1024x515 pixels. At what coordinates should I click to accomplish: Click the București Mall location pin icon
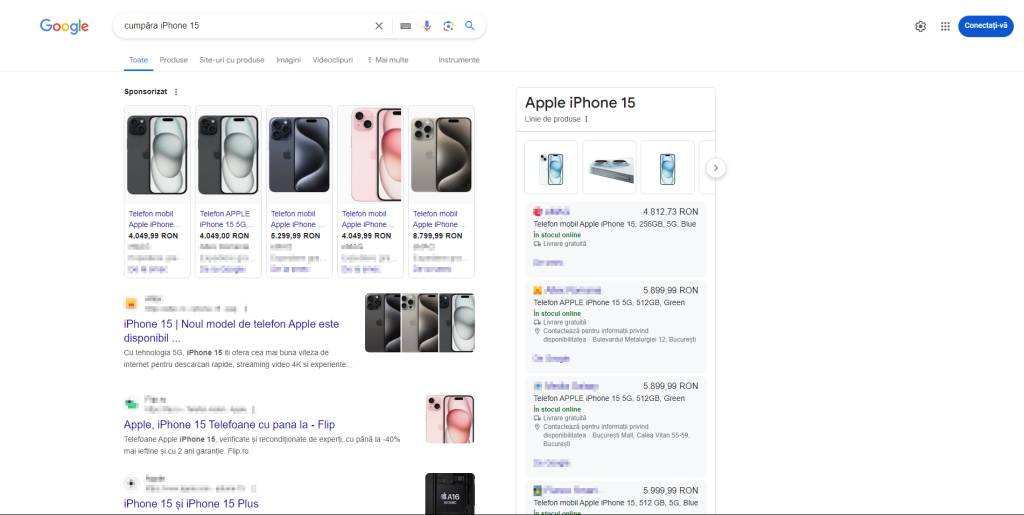point(537,426)
